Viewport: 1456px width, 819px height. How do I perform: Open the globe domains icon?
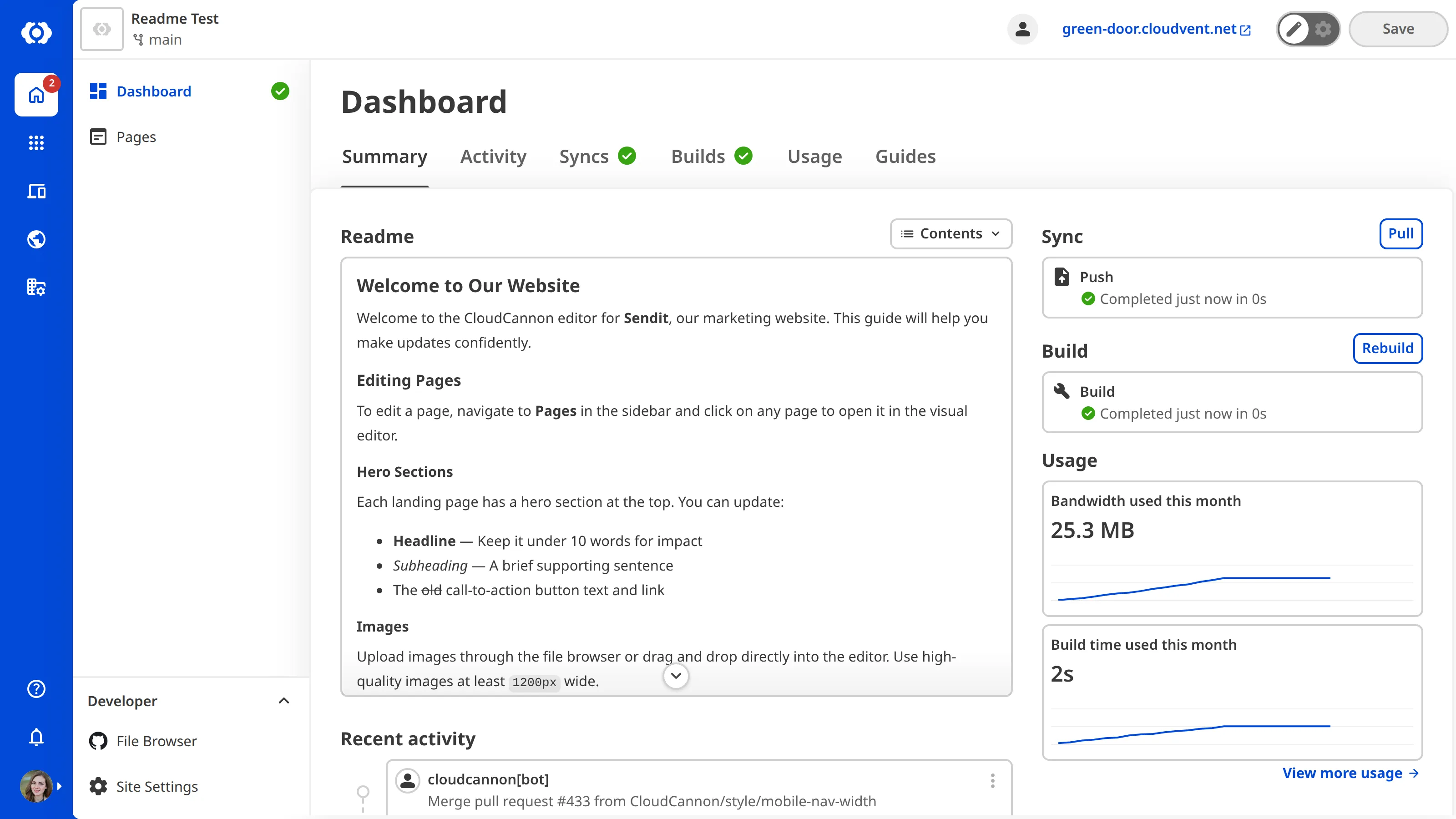click(x=36, y=239)
